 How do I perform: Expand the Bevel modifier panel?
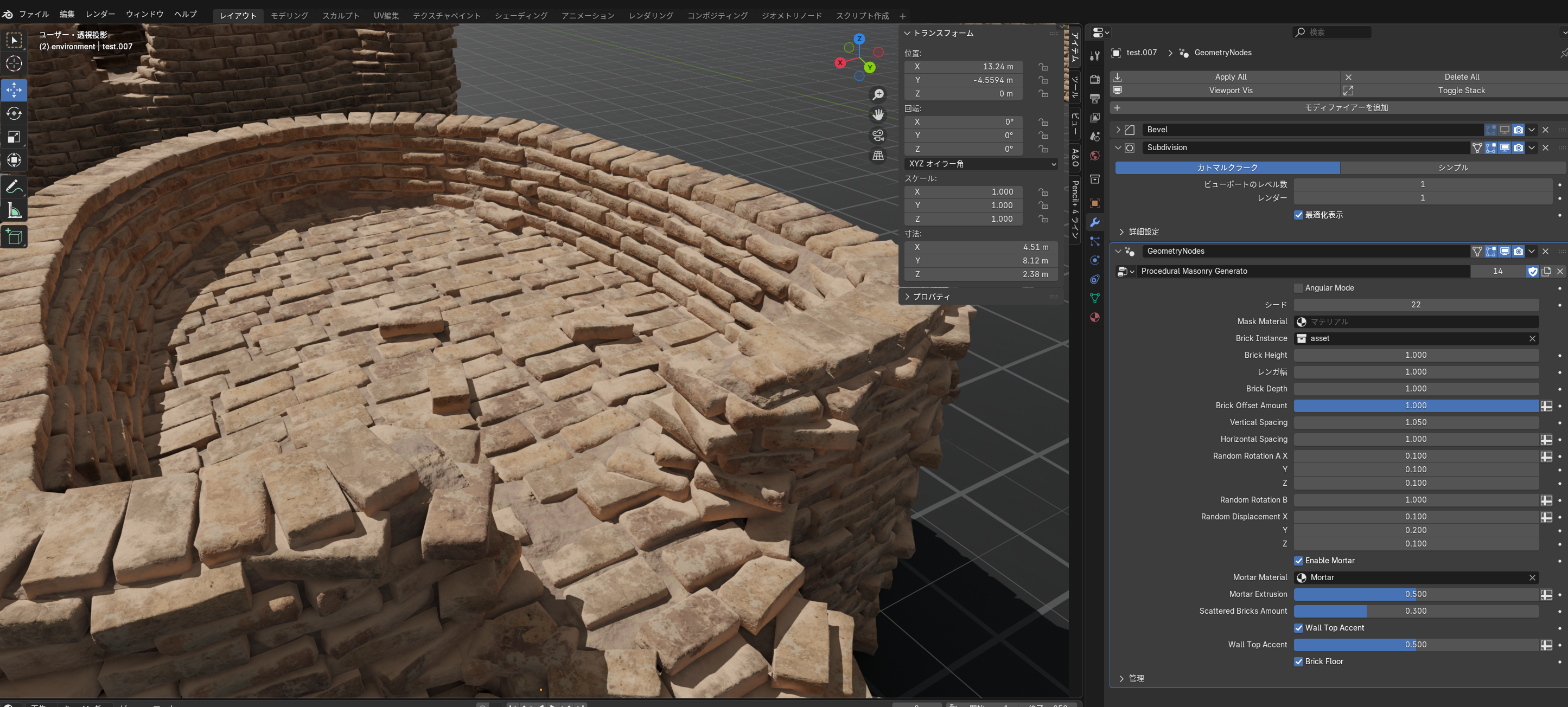[x=1118, y=130]
